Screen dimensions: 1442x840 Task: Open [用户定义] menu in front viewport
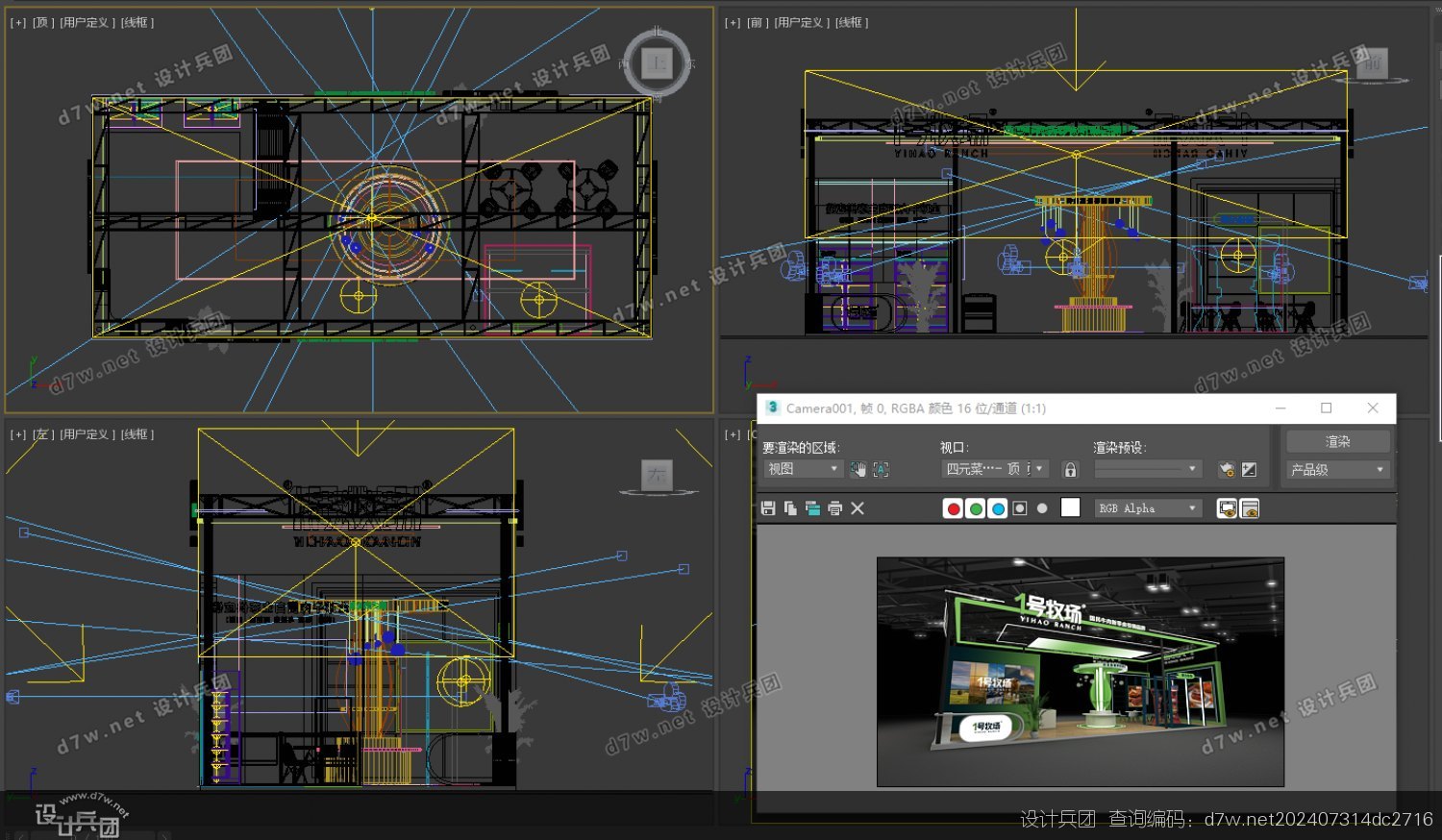[802, 22]
